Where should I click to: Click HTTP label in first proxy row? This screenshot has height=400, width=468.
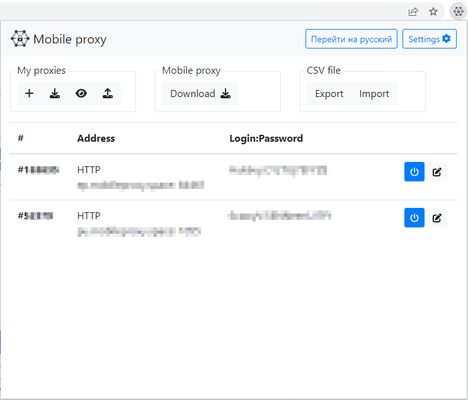click(x=89, y=170)
